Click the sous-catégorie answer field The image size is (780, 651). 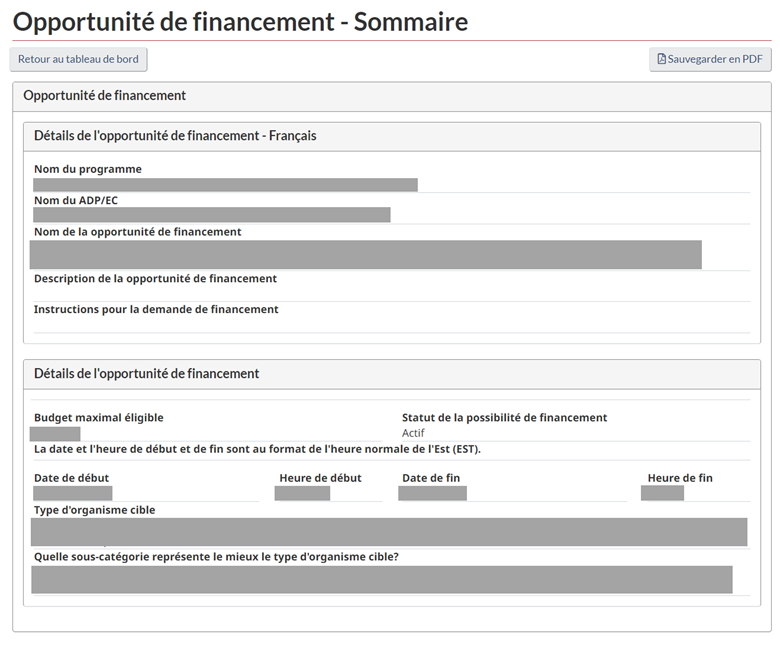coord(382,579)
